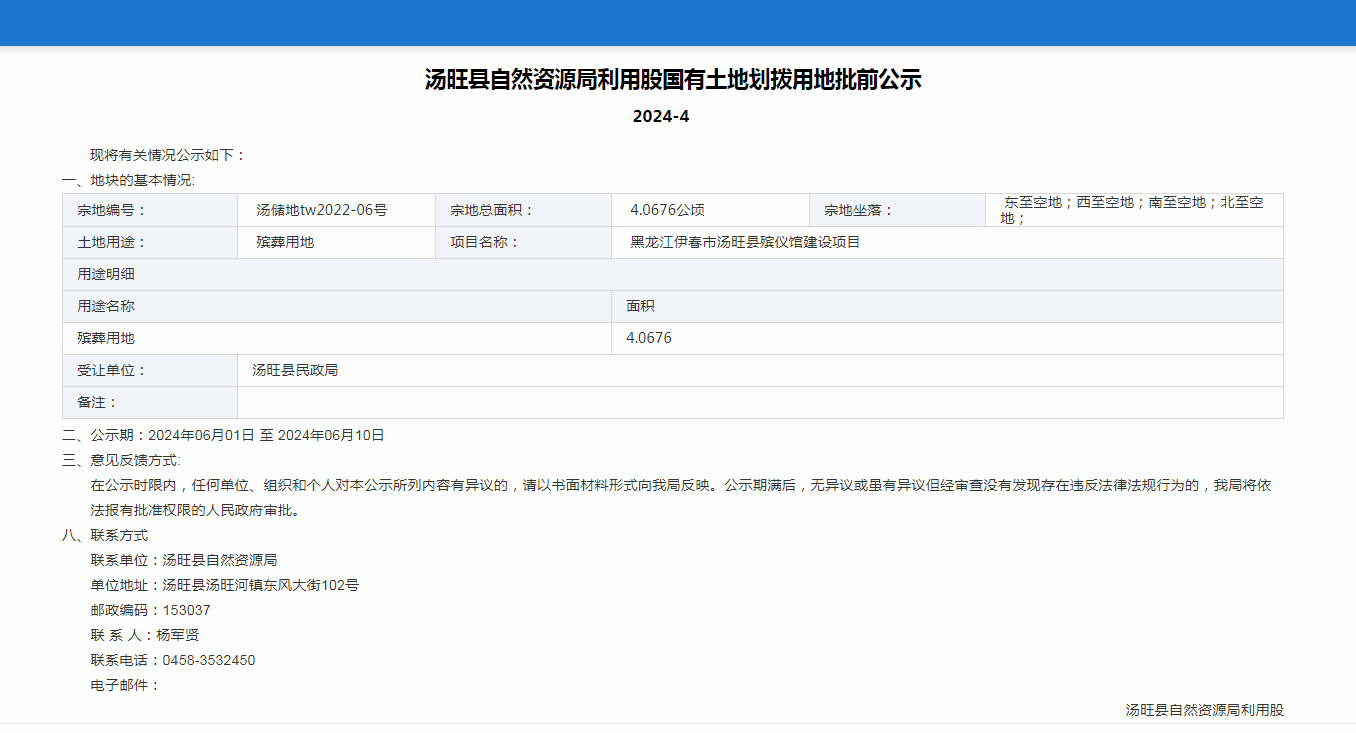Select the parcel number 汤储地tw2022-06号
This screenshot has height=733, width=1356.
322,210
